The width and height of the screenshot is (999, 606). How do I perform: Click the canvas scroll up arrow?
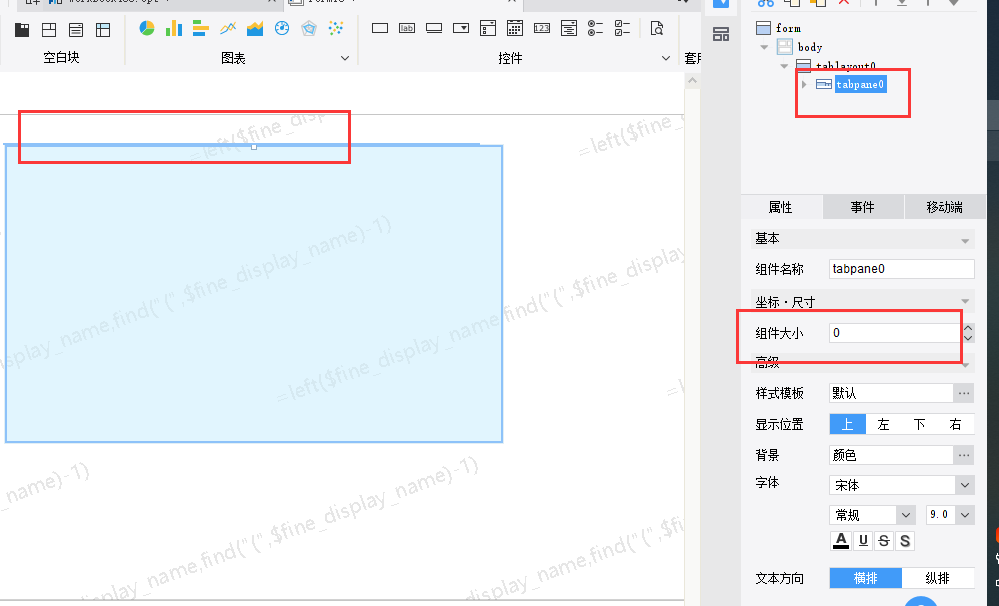(x=693, y=81)
